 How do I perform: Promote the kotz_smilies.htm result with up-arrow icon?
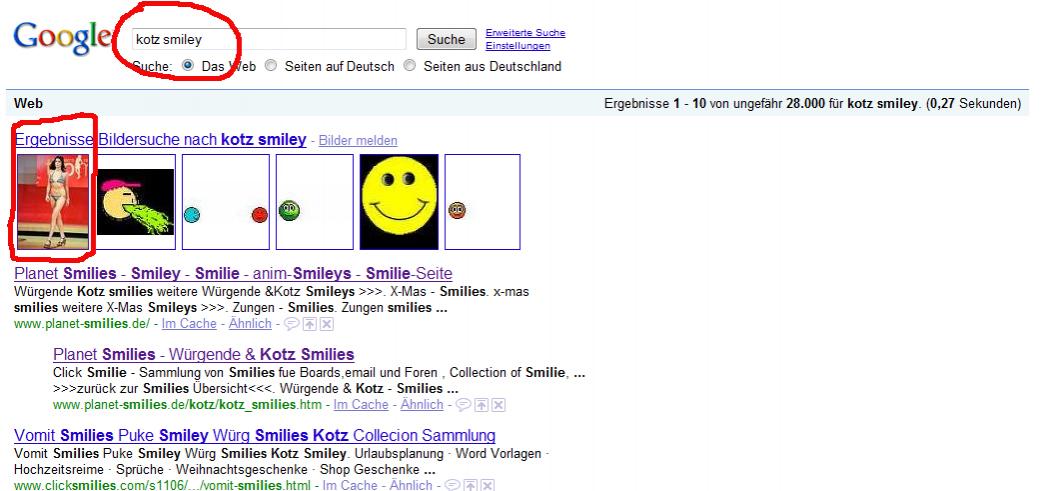(481, 405)
